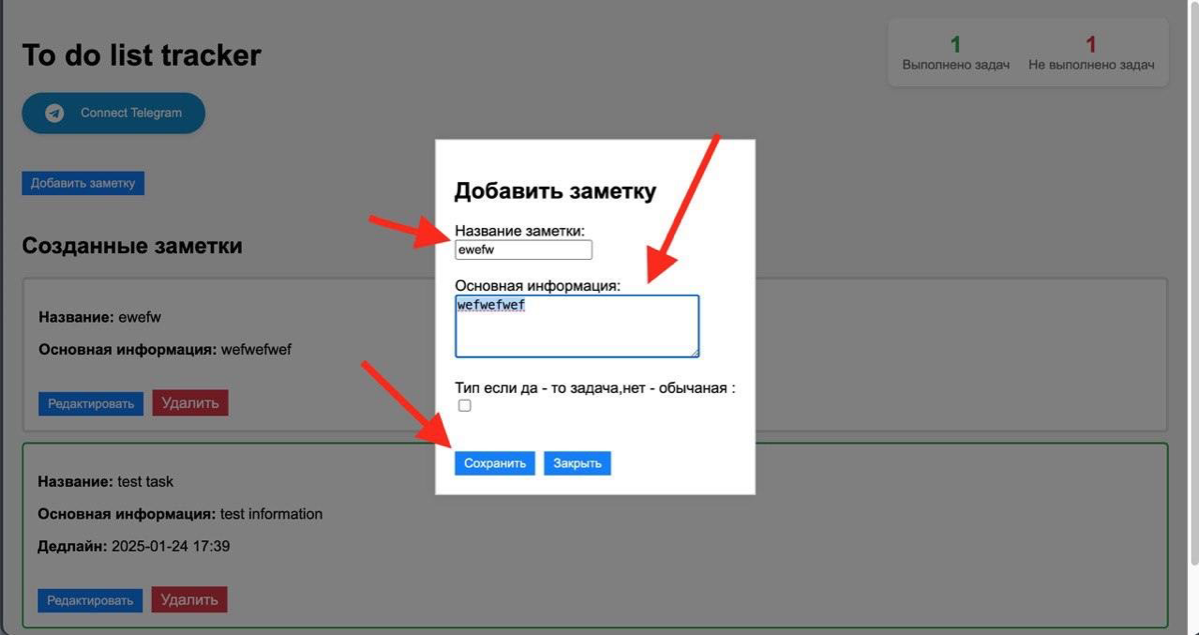Click Сохранить to save the new note

[x=495, y=462]
